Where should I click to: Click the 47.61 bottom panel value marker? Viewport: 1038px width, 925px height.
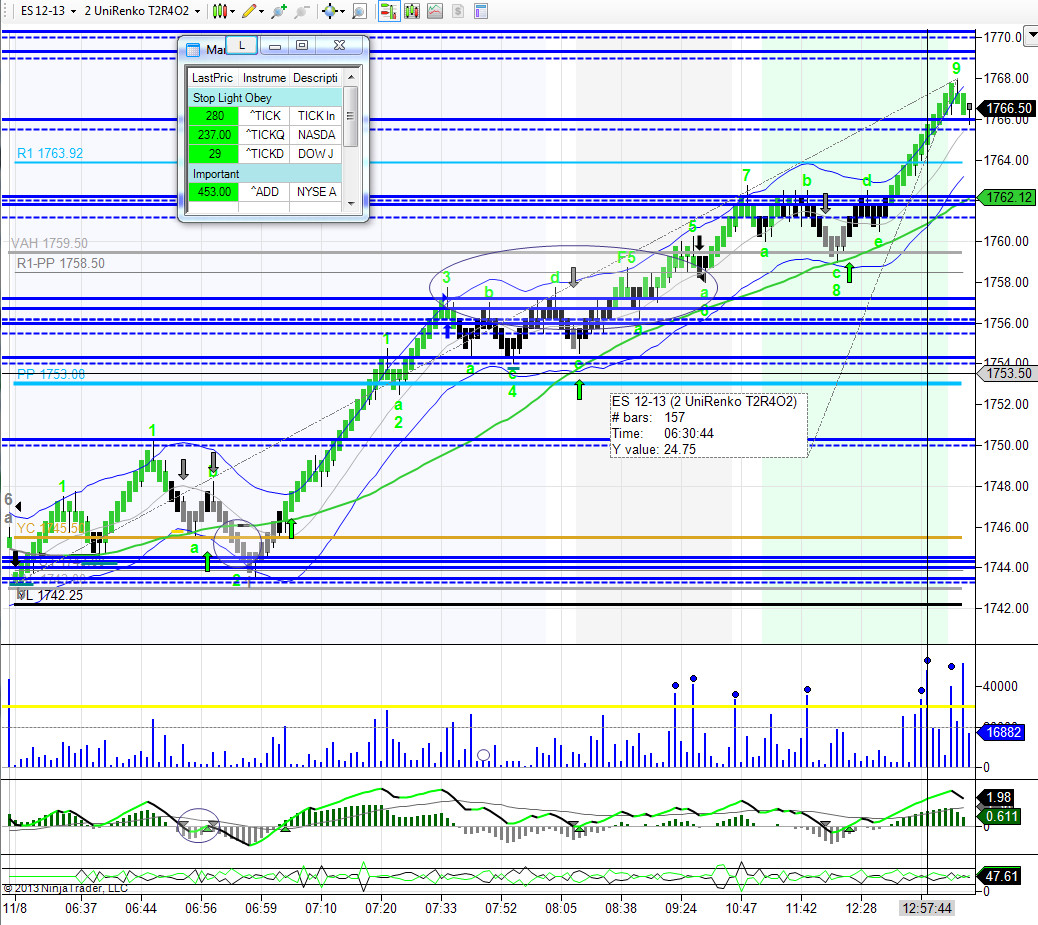coord(1000,877)
